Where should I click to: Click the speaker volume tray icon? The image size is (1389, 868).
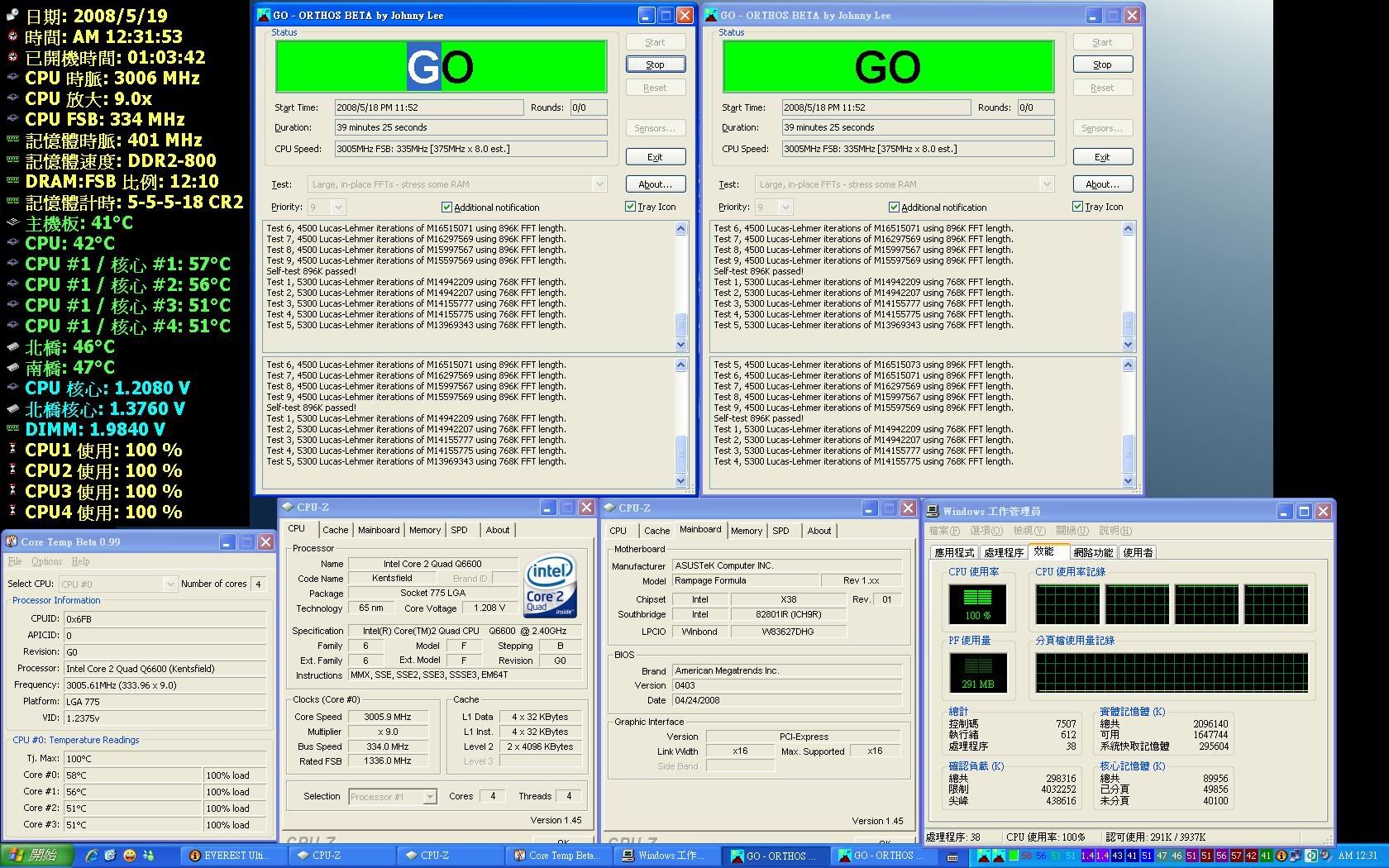coord(1325,856)
